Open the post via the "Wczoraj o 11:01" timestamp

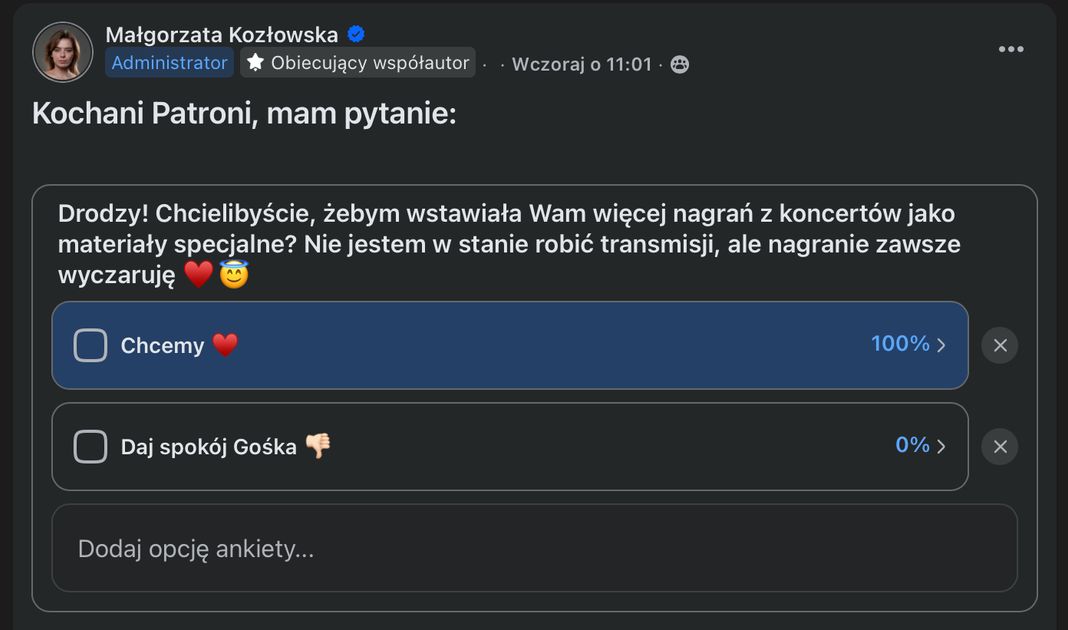tap(581, 64)
